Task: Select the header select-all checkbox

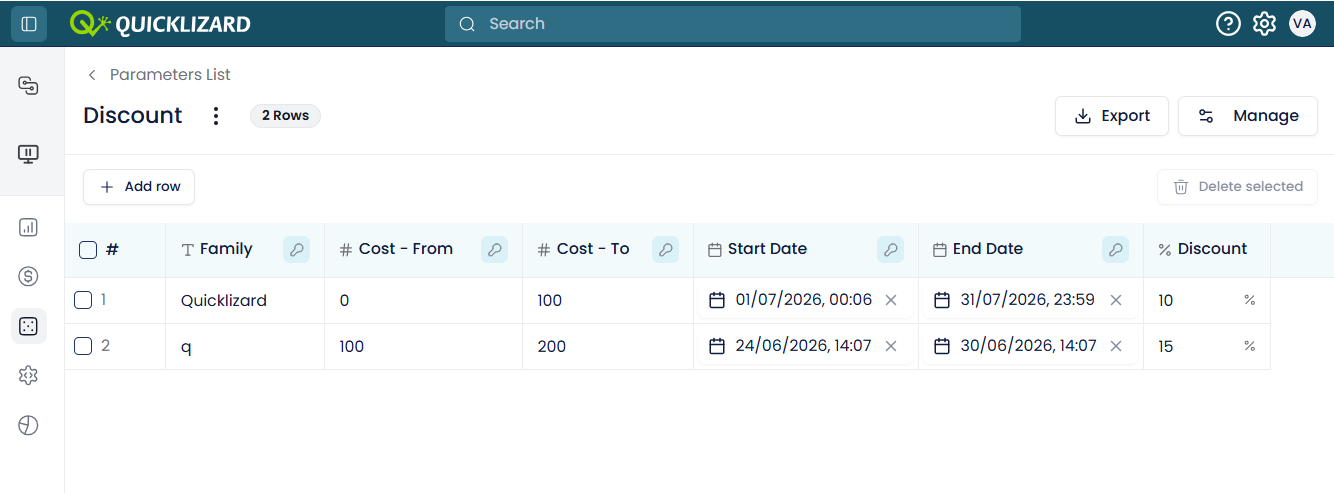Action: coord(88,250)
